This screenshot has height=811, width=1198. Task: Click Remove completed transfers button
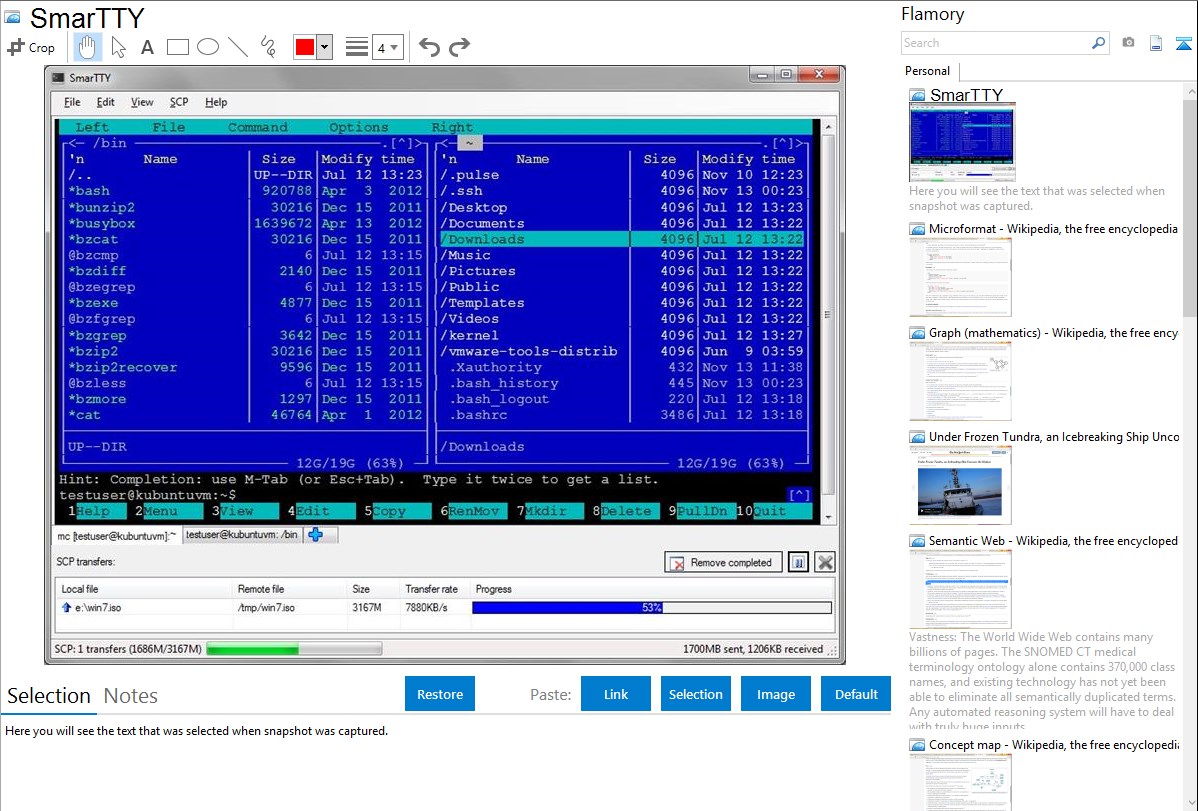(723, 563)
